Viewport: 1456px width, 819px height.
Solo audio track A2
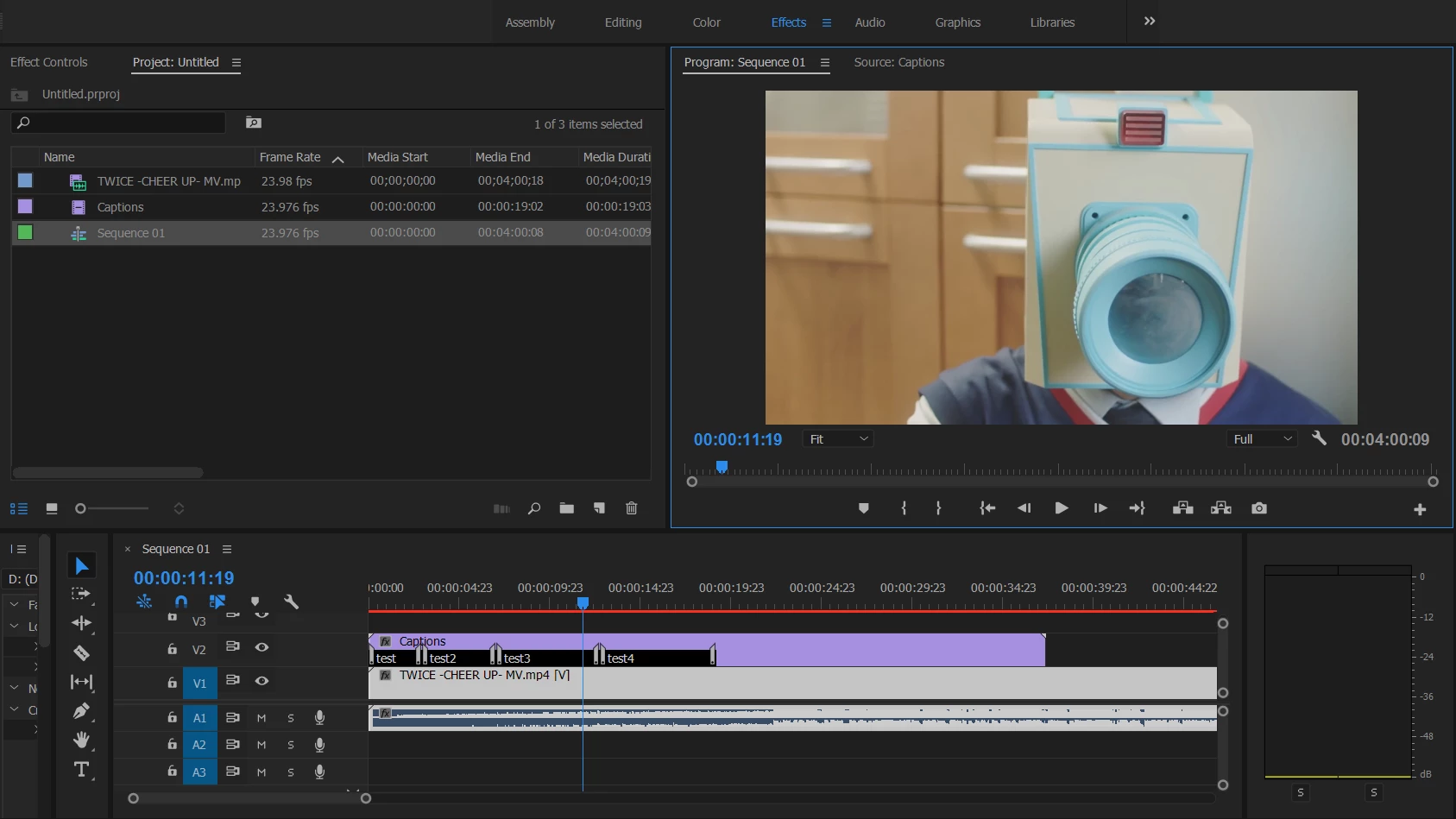[291, 745]
